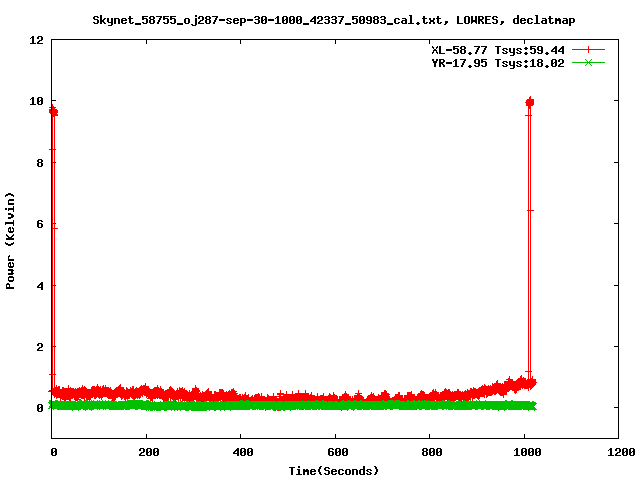Screen dimensions: 640x480
Task: Click the green YR data trace
Action: pos(293,405)
